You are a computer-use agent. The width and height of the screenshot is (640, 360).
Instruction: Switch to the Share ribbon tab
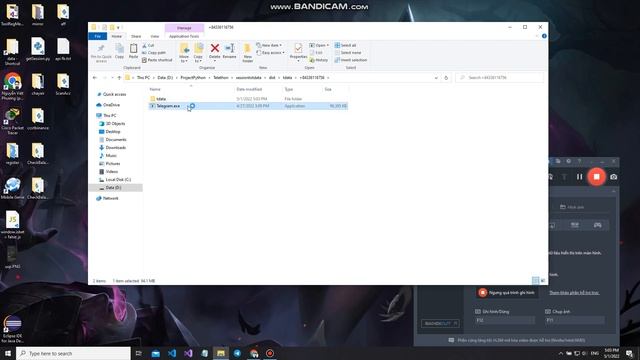click(x=136, y=36)
